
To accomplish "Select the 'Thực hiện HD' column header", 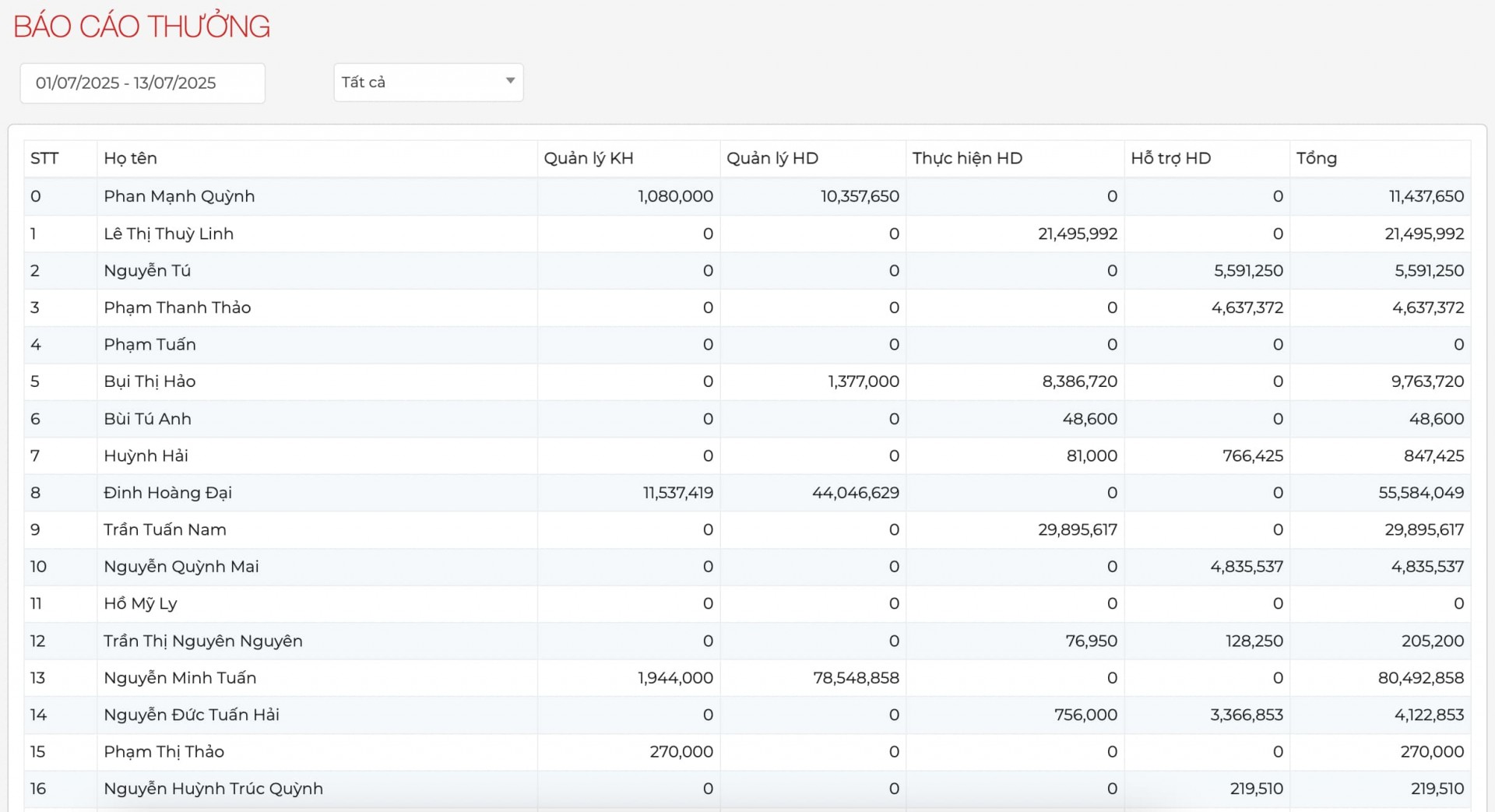I will click(967, 159).
